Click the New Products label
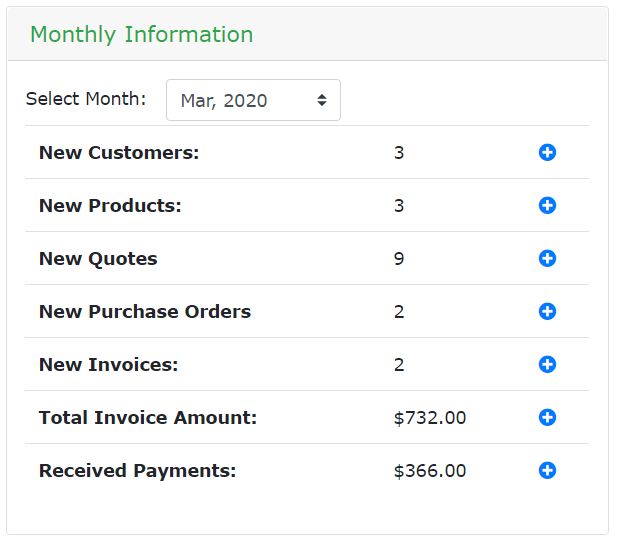Screen dimensions: 618x543 coord(110,206)
